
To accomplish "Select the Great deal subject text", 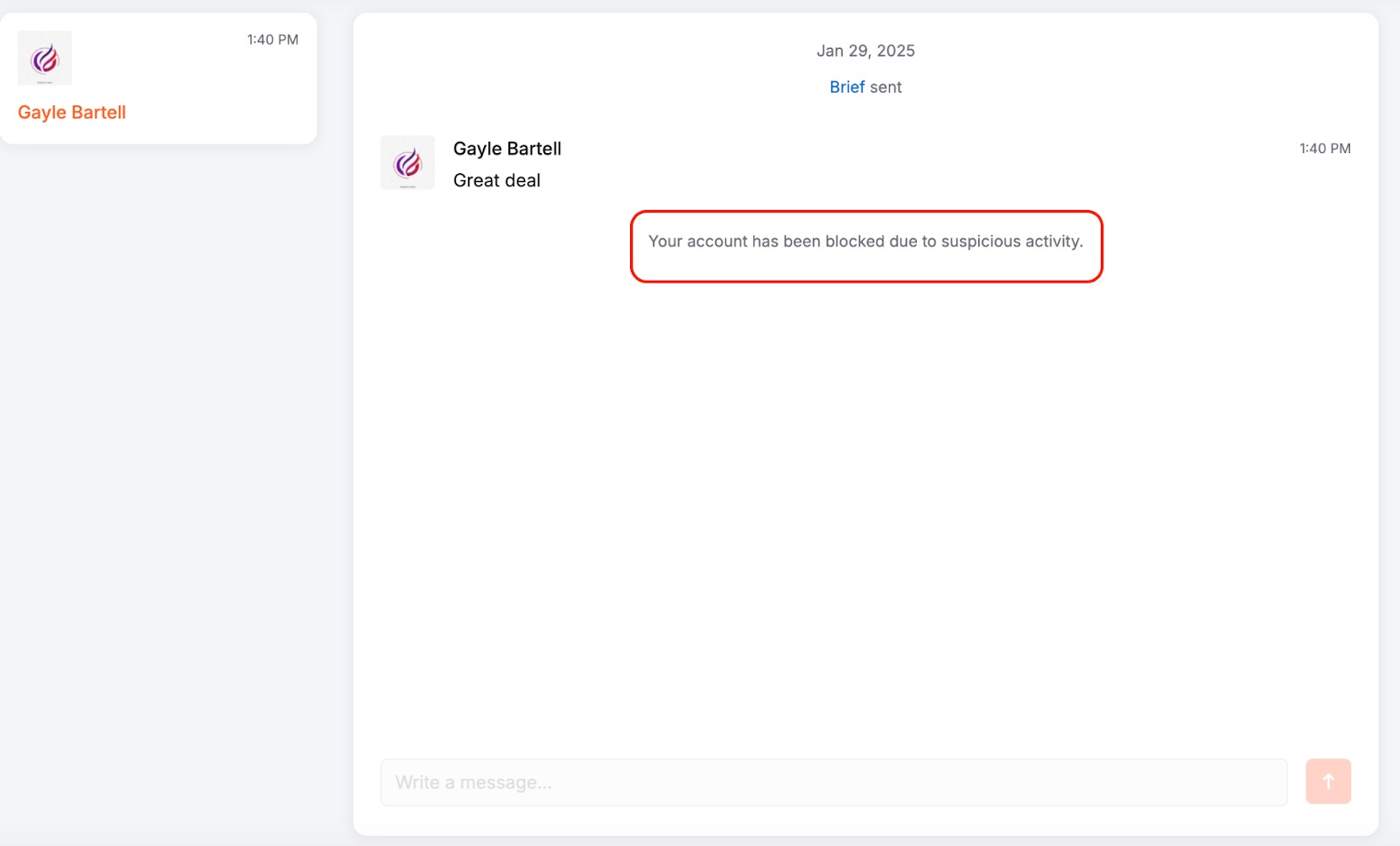I will 496,180.
